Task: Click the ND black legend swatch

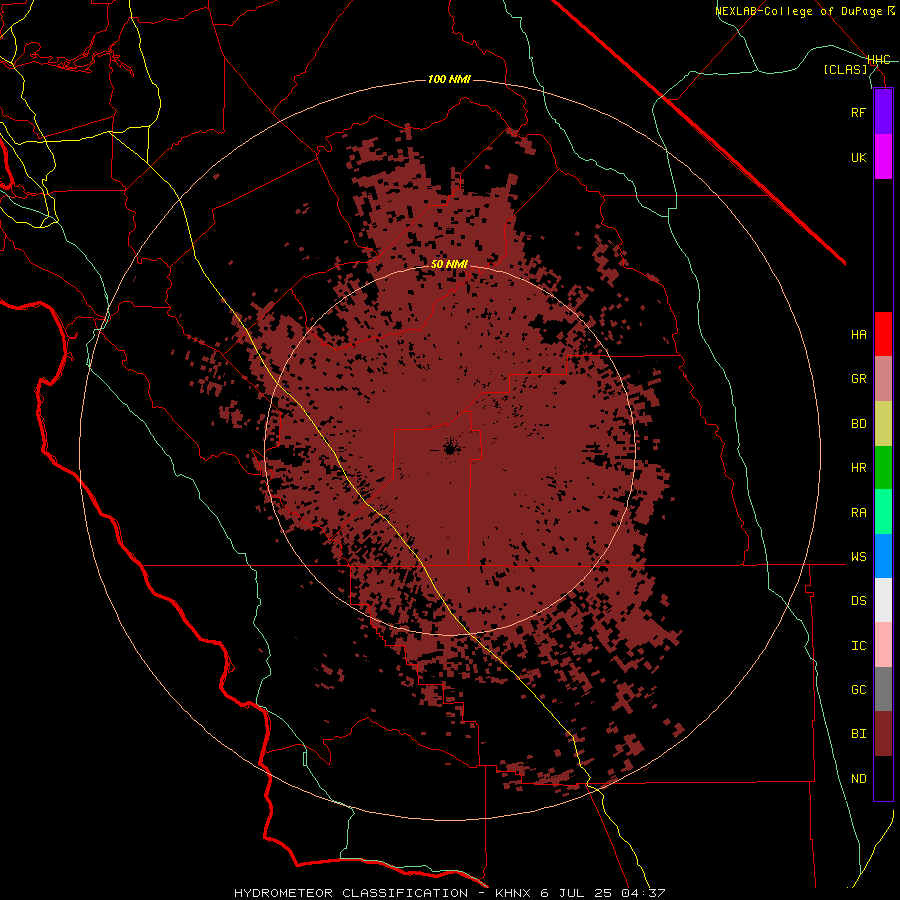Action: click(x=883, y=778)
